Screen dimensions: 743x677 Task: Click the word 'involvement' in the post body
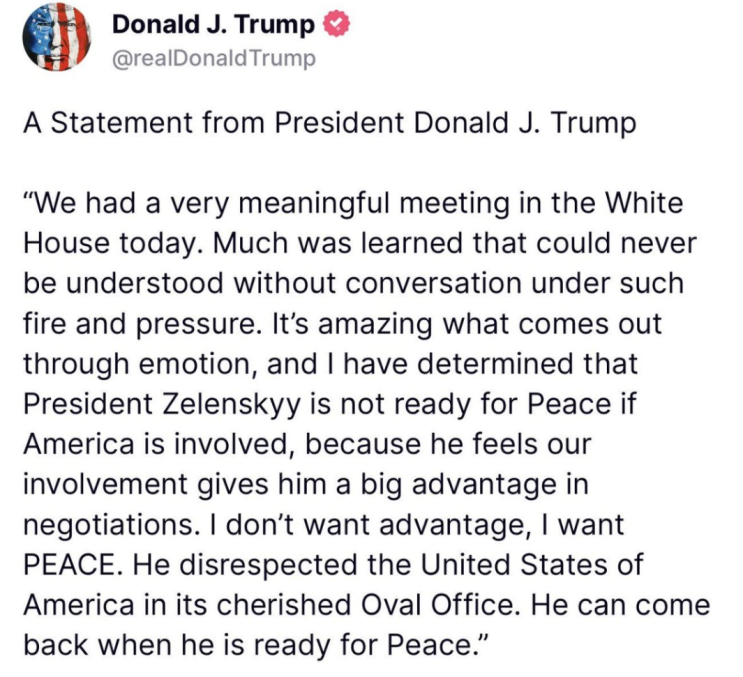click(x=105, y=485)
